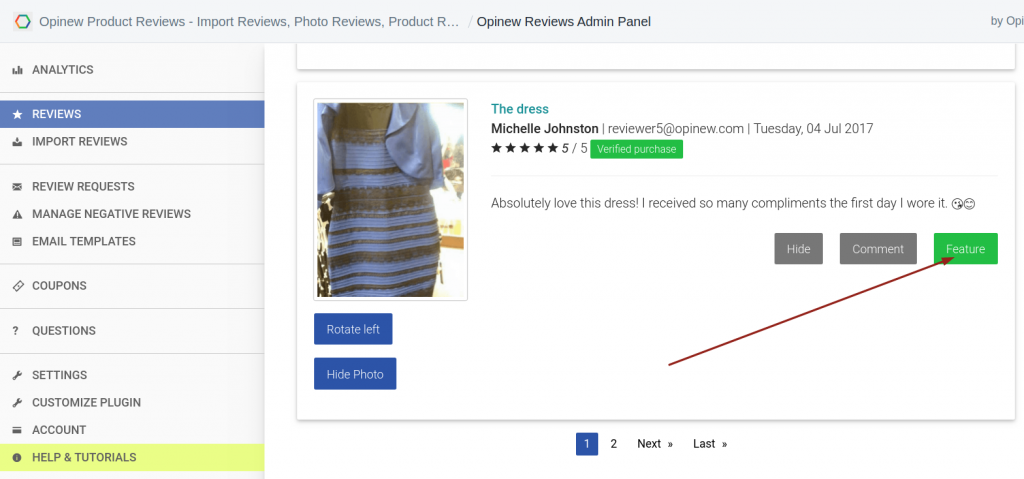This screenshot has width=1024, height=479.
Task: Click the Opinew Product Reviews breadcrumb link
Action: pyautogui.click(x=249, y=22)
